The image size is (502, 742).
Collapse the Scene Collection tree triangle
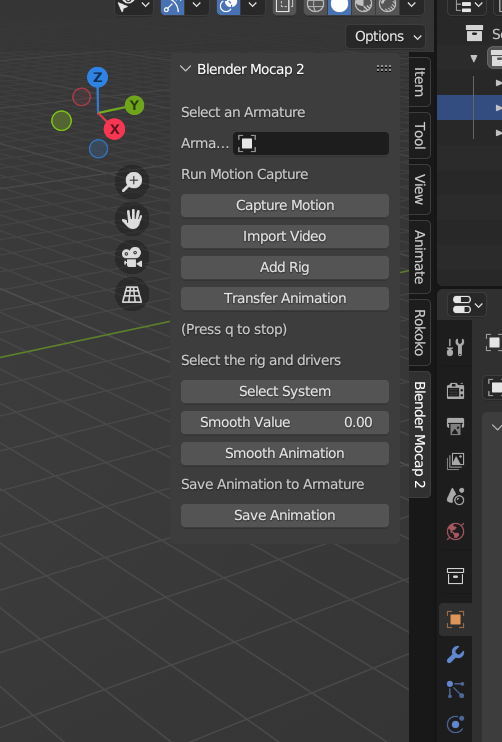(x=474, y=59)
